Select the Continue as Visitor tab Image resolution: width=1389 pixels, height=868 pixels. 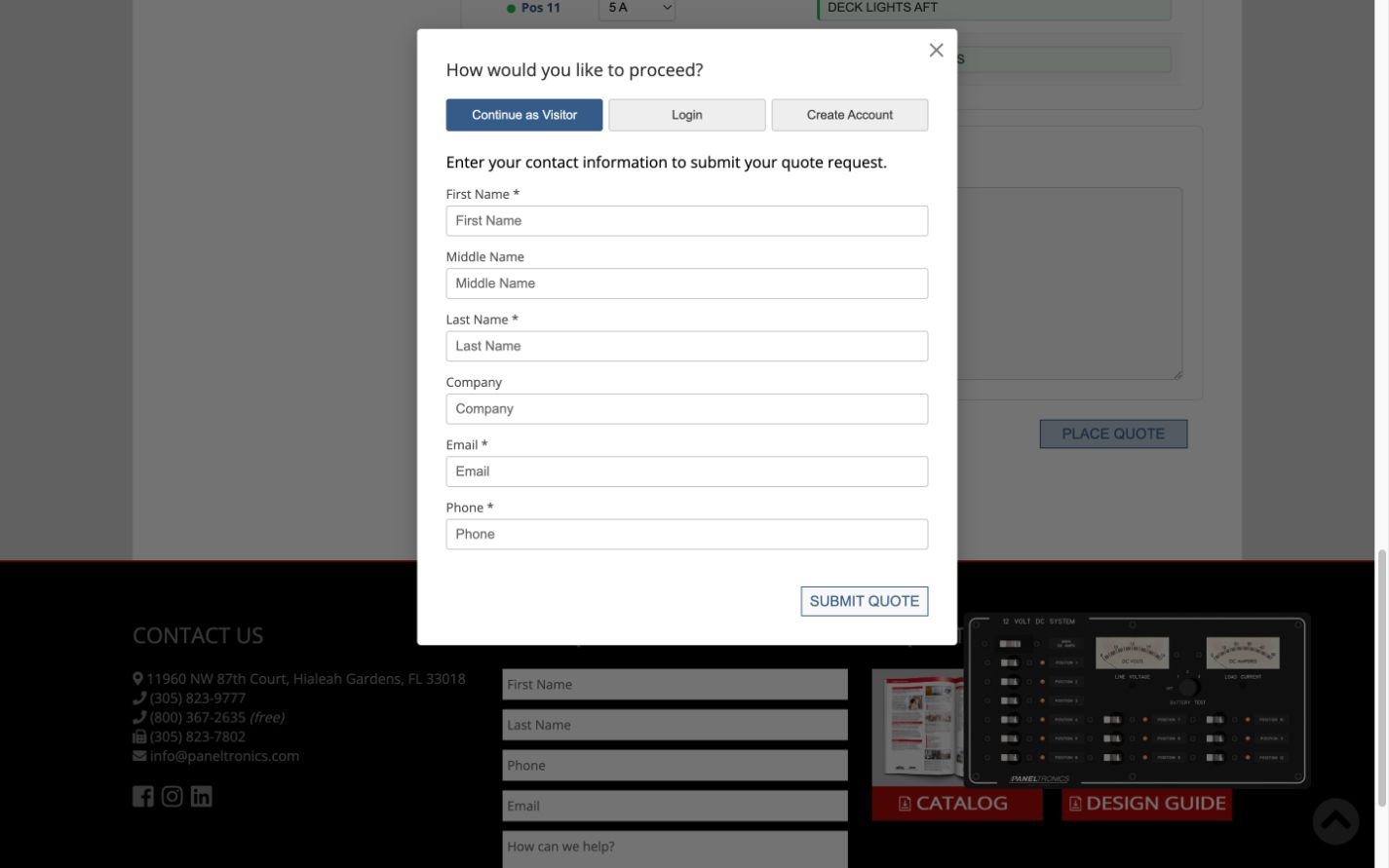coord(524,115)
